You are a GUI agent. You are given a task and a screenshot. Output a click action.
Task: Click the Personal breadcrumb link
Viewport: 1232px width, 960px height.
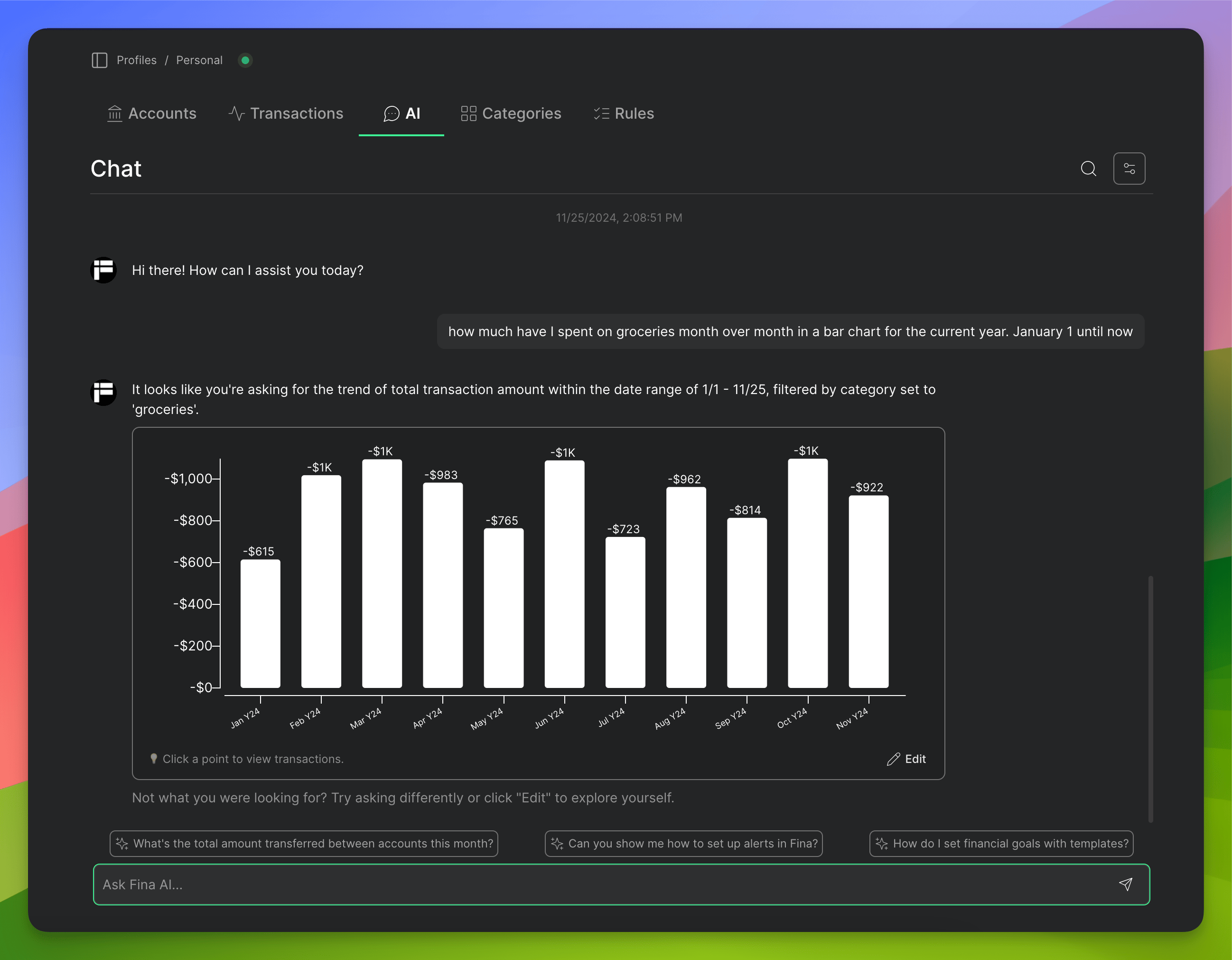coord(199,60)
